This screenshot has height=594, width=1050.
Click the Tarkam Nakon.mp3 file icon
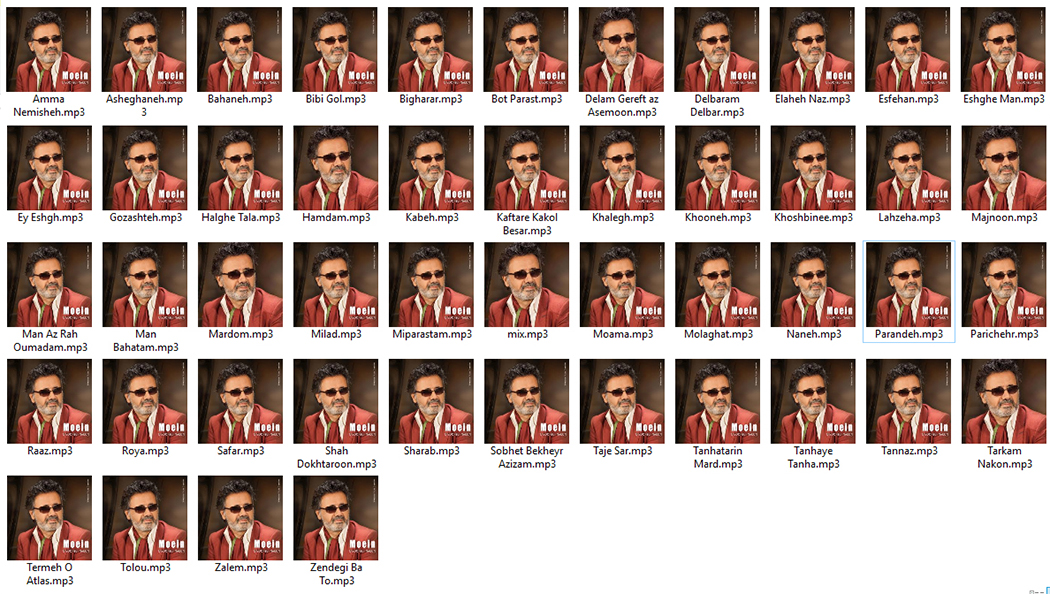pos(1004,402)
